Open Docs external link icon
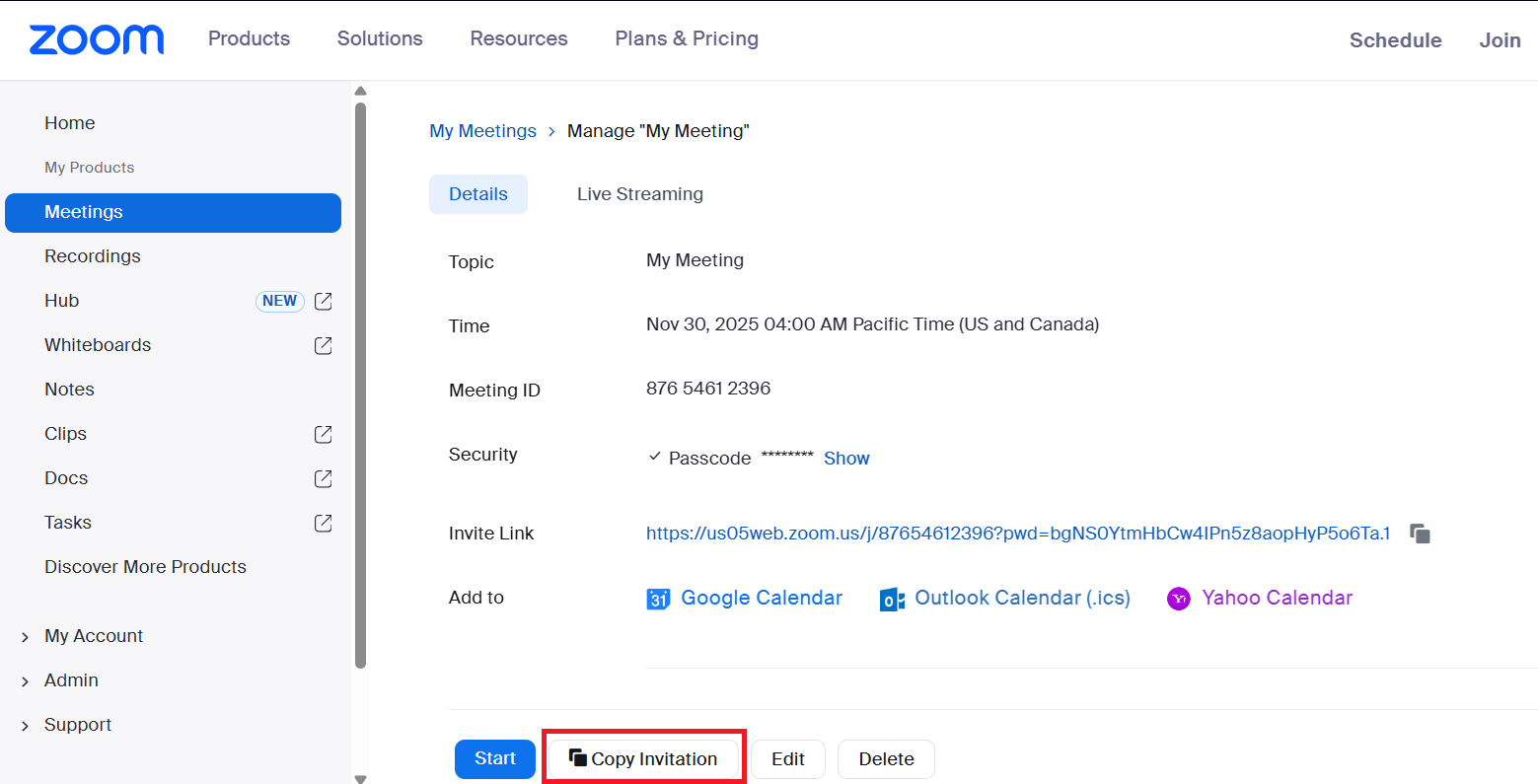This screenshot has height=784, width=1538. point(323,478)
